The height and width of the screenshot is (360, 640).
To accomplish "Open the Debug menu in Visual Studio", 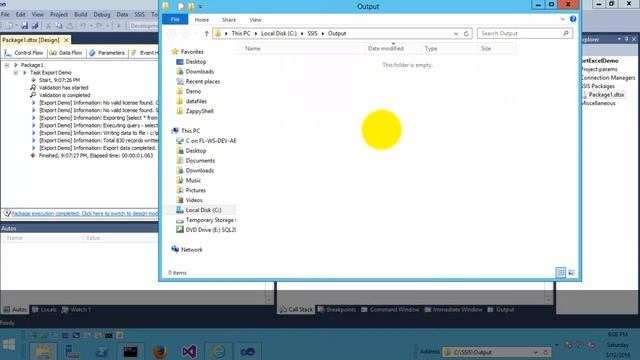I will [x=102, y=14].
